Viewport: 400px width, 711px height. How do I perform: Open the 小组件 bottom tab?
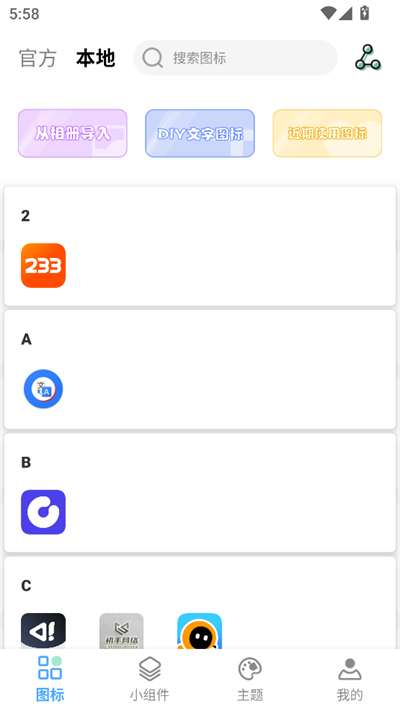click(150, 678)
